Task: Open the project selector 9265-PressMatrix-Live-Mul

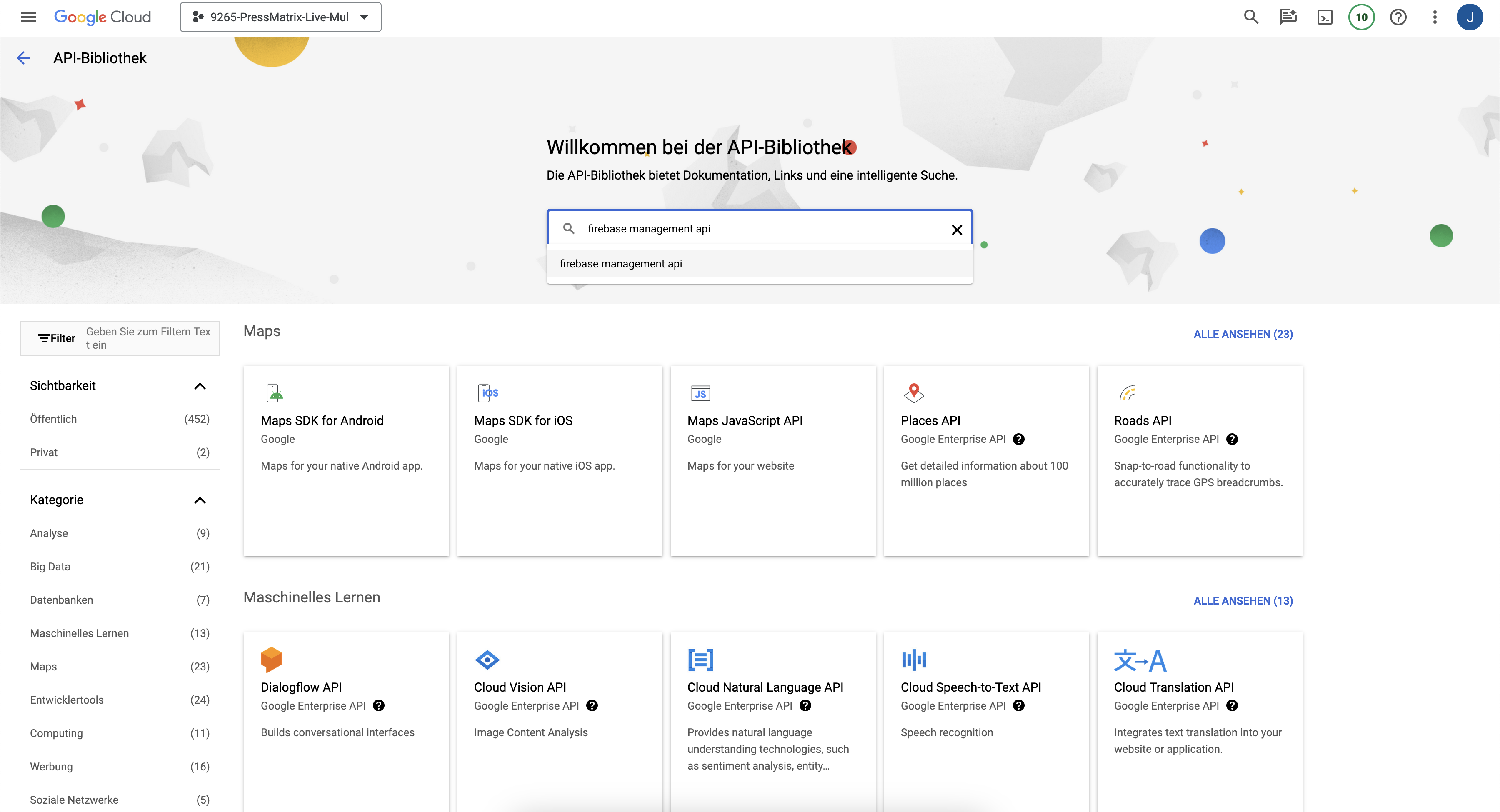Action: coord(281,17)
